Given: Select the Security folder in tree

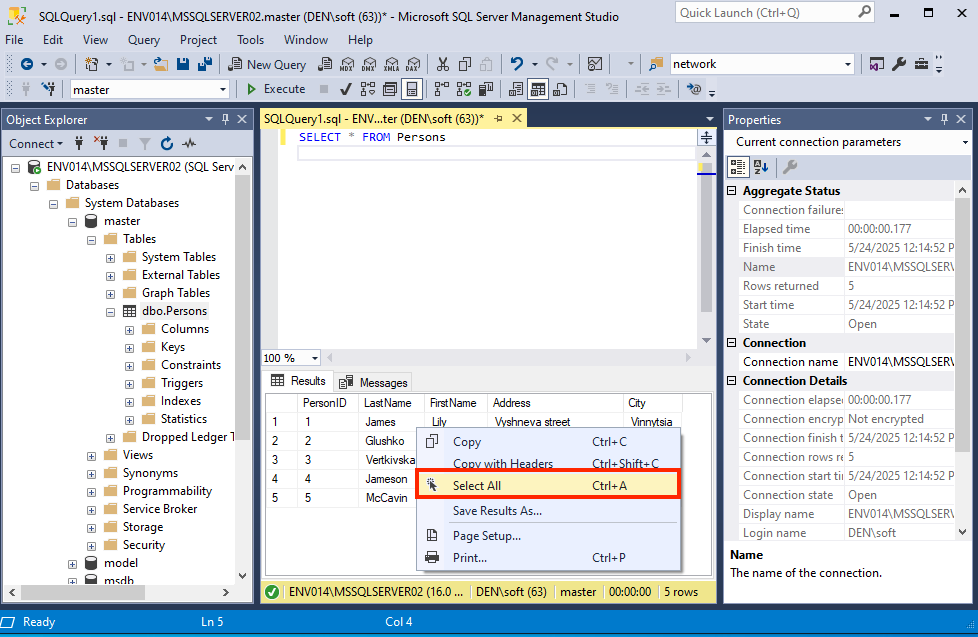Looking at the screenshot, I should [143, 545].
